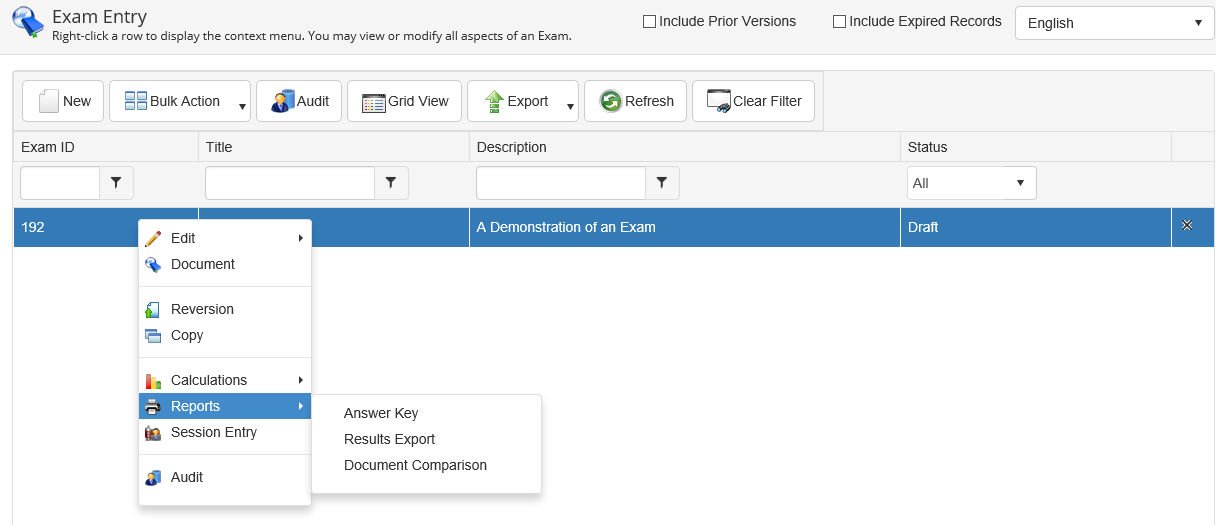
Task: Click the filter funnel beside the Title field
Action: coord(391,183)
